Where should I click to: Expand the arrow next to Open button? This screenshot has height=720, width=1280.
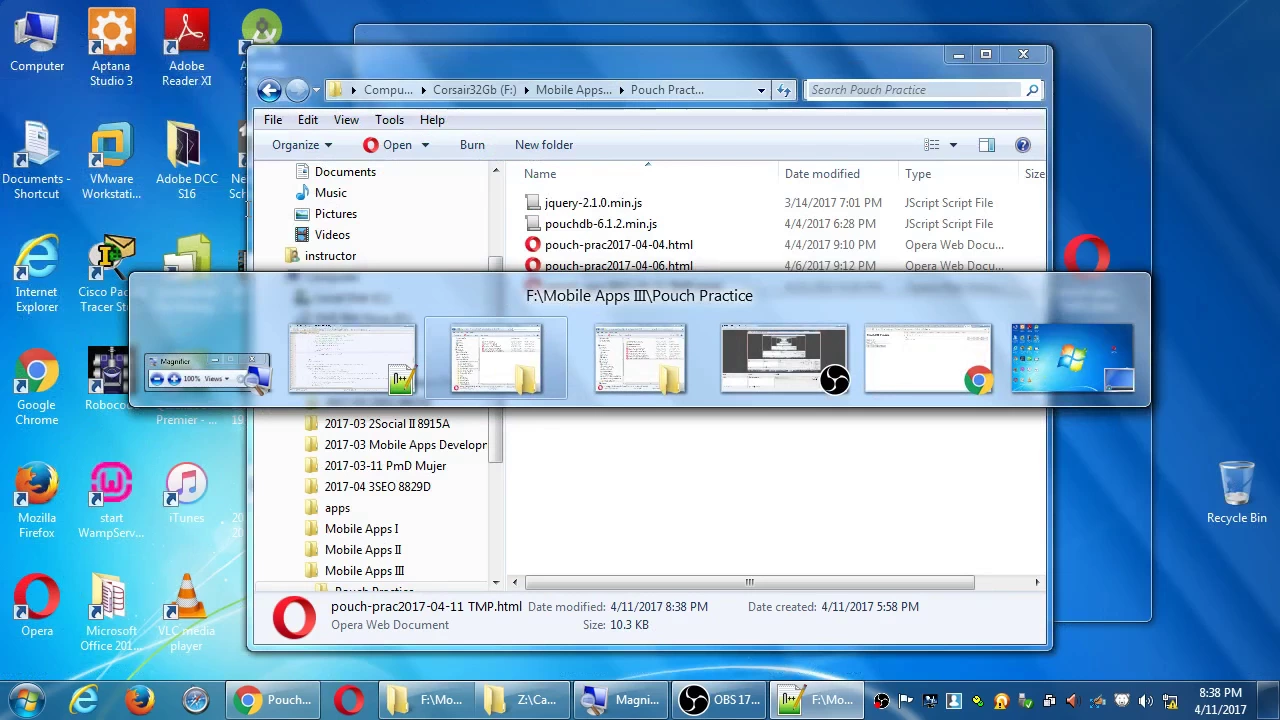pyautogui.click(x=424, y=145)
